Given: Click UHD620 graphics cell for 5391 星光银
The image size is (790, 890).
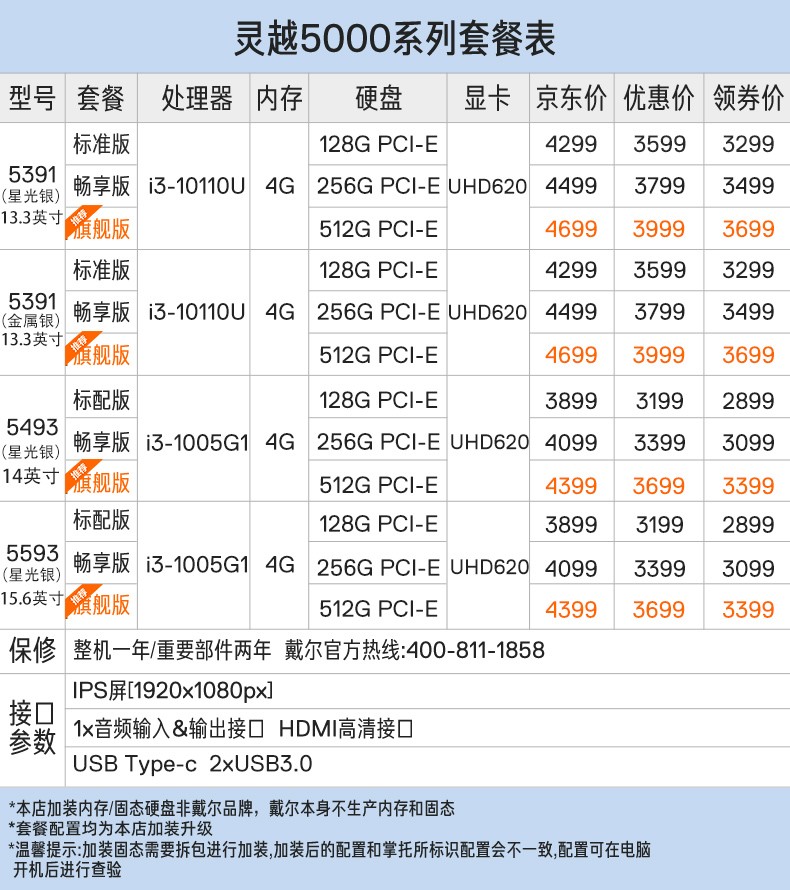Looking at the screenshot, I should [x=488, y=187].
